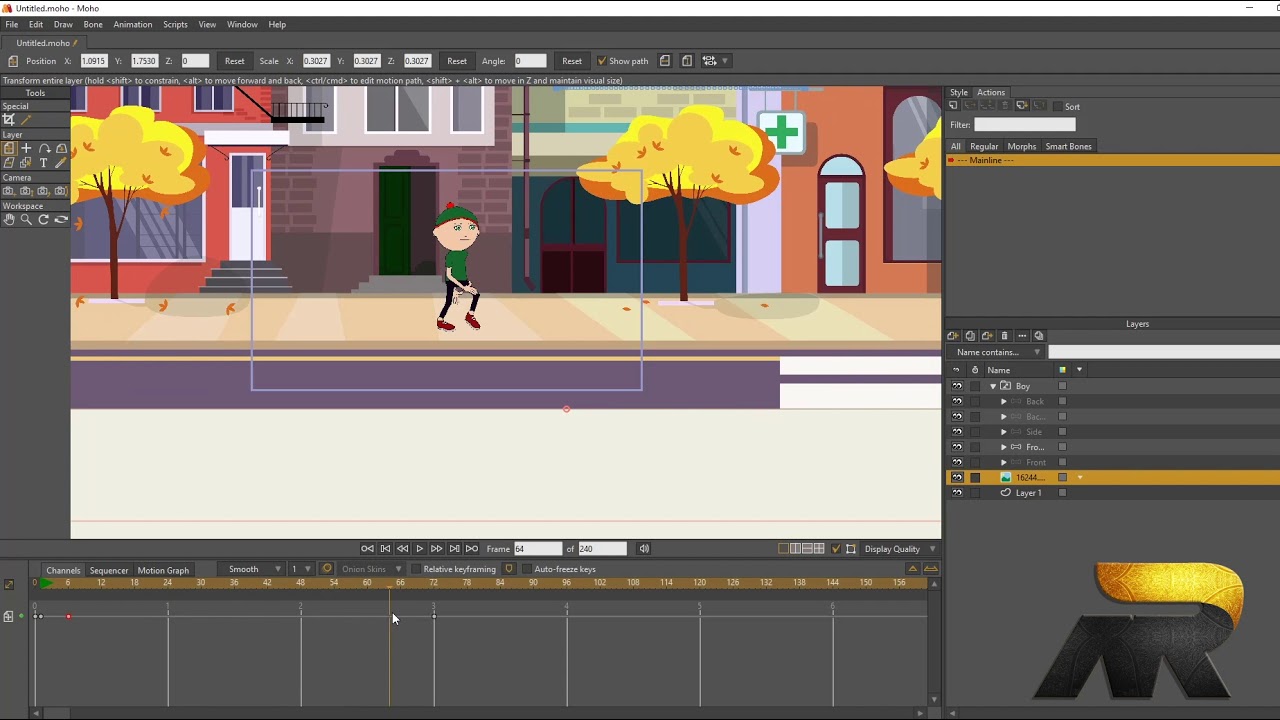This screenshot has height=720, width=1280.
Task: Enable the Relative keyframing checkbox
Action: click(416, 569)
